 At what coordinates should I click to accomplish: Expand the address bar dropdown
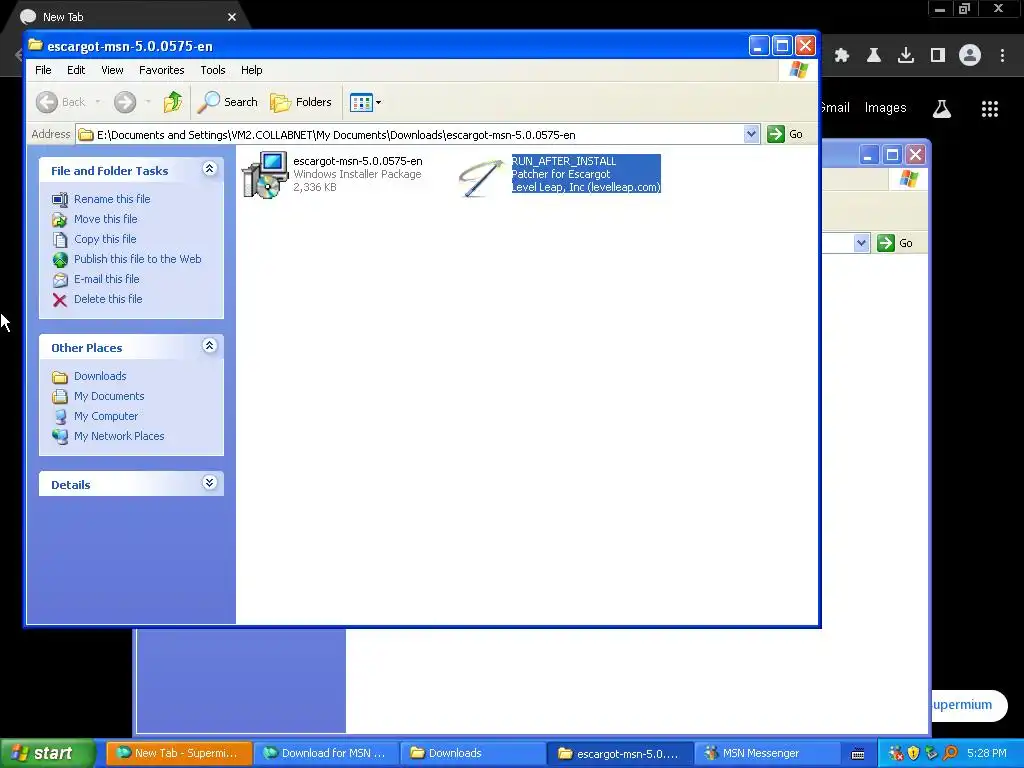click(x=751, y=134)
